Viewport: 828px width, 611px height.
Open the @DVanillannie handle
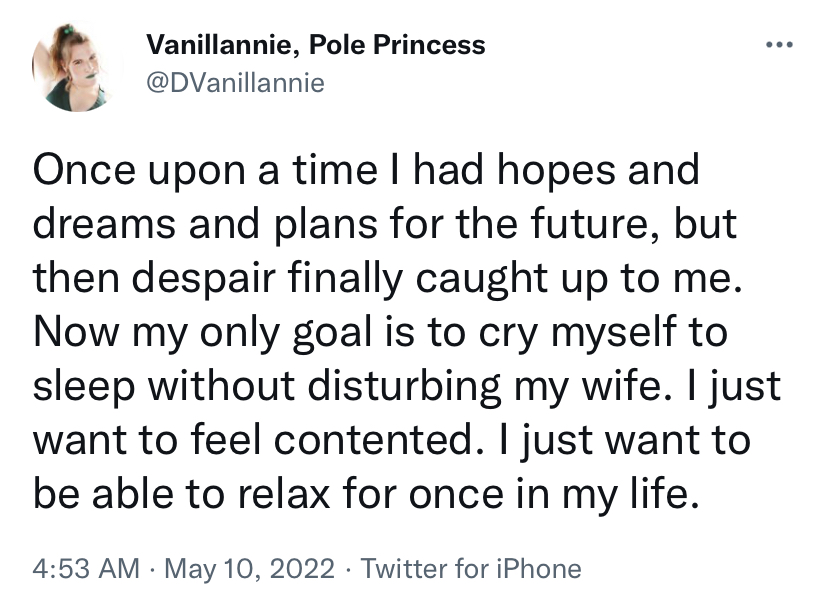[235, 83]
